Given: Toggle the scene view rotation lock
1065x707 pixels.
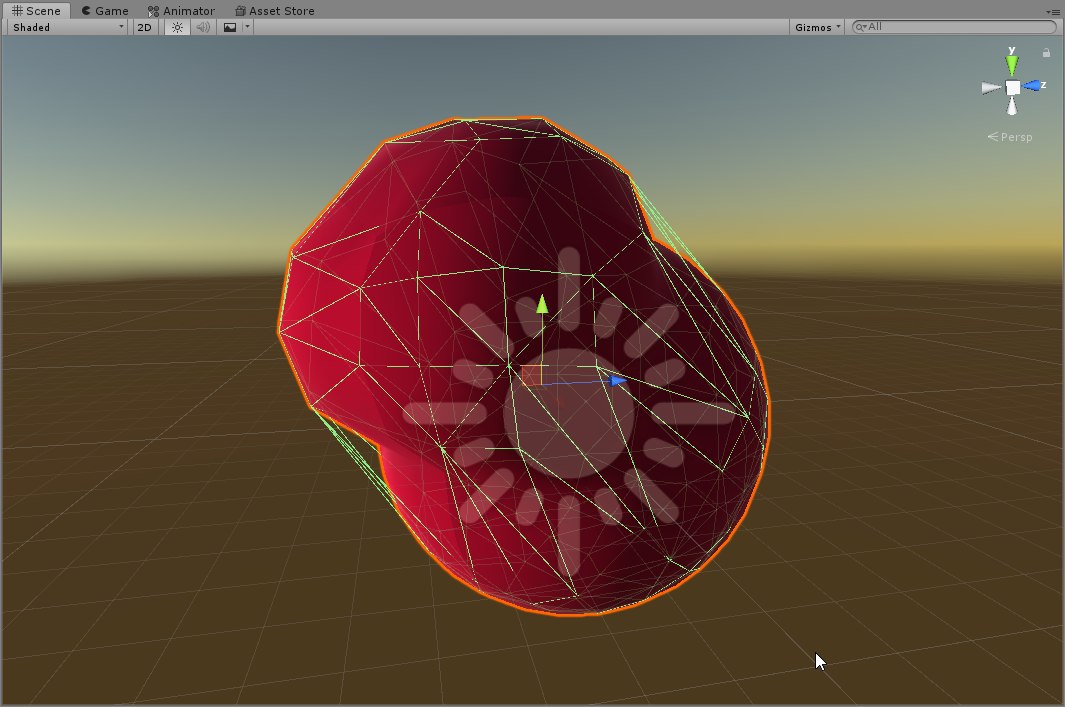Looking at the screenshot, I should (x=1046, y=53).
